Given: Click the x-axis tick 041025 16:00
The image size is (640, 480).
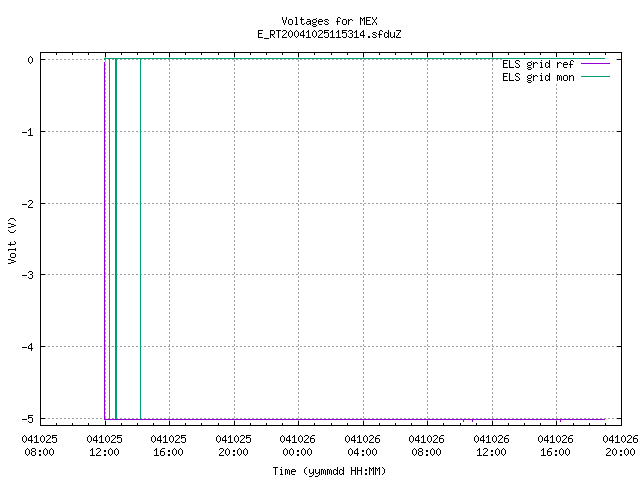Looking at the screenshot, I should click(169, 446).
